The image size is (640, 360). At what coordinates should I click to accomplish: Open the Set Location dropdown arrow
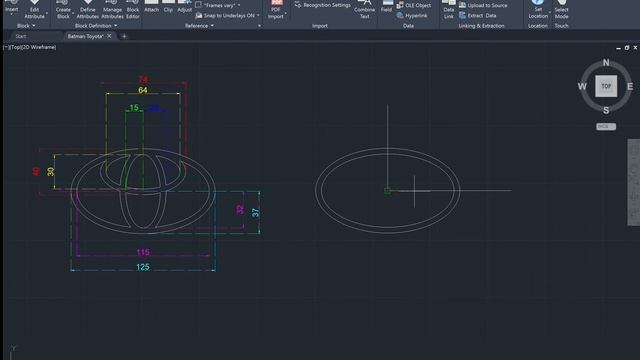[x=550, y=14]
